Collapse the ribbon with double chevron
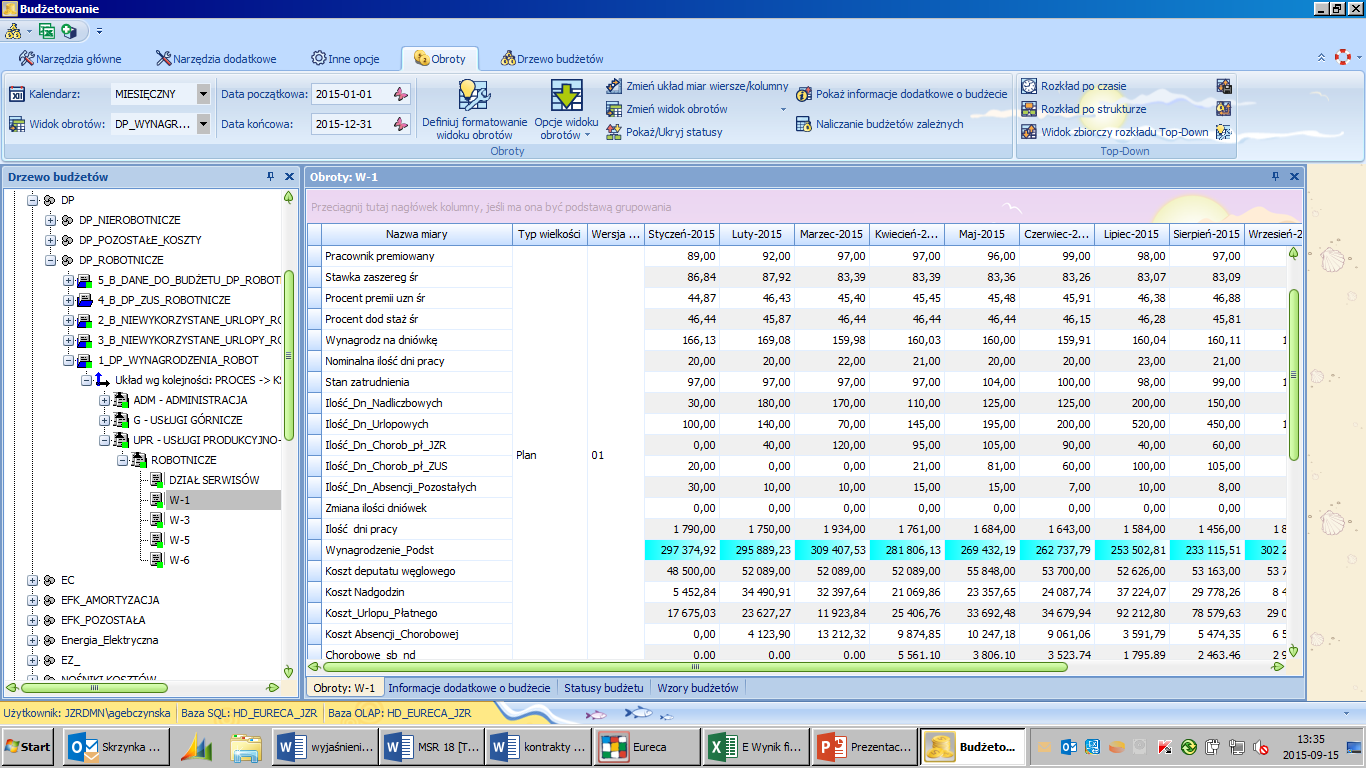The width and height of the screenshot is (1366, 768). coord(1321,58)
